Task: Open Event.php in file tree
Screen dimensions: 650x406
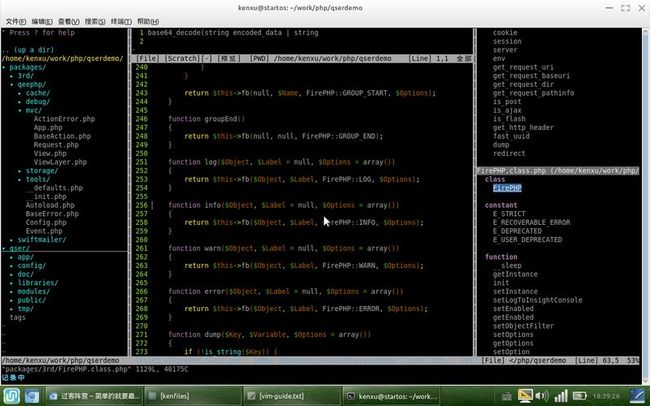Action: [x=44, y=231]
